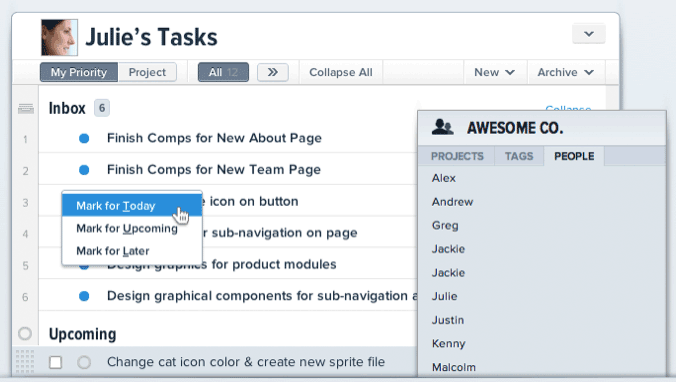
Task: Switch to the Tags tab
Action: click(519, 156)
